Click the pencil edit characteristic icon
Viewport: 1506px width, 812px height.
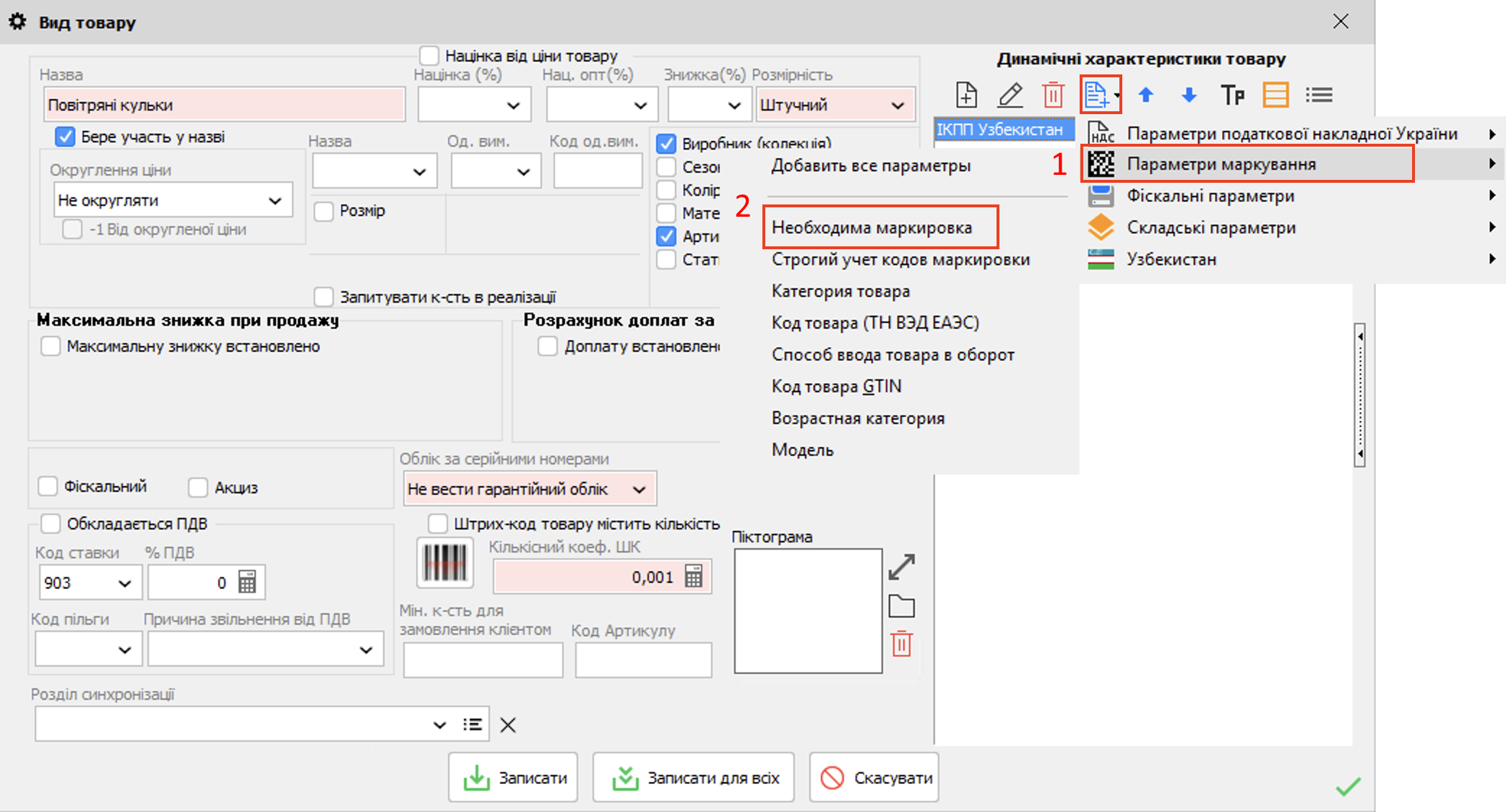(x=1010, y=95)
